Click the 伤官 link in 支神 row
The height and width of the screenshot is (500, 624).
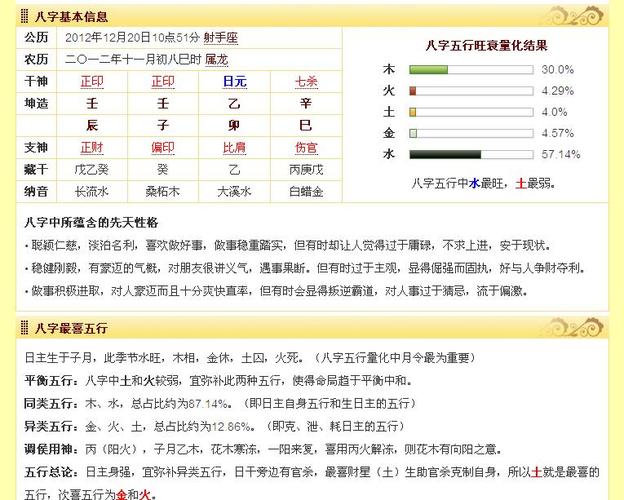(306, 148)
